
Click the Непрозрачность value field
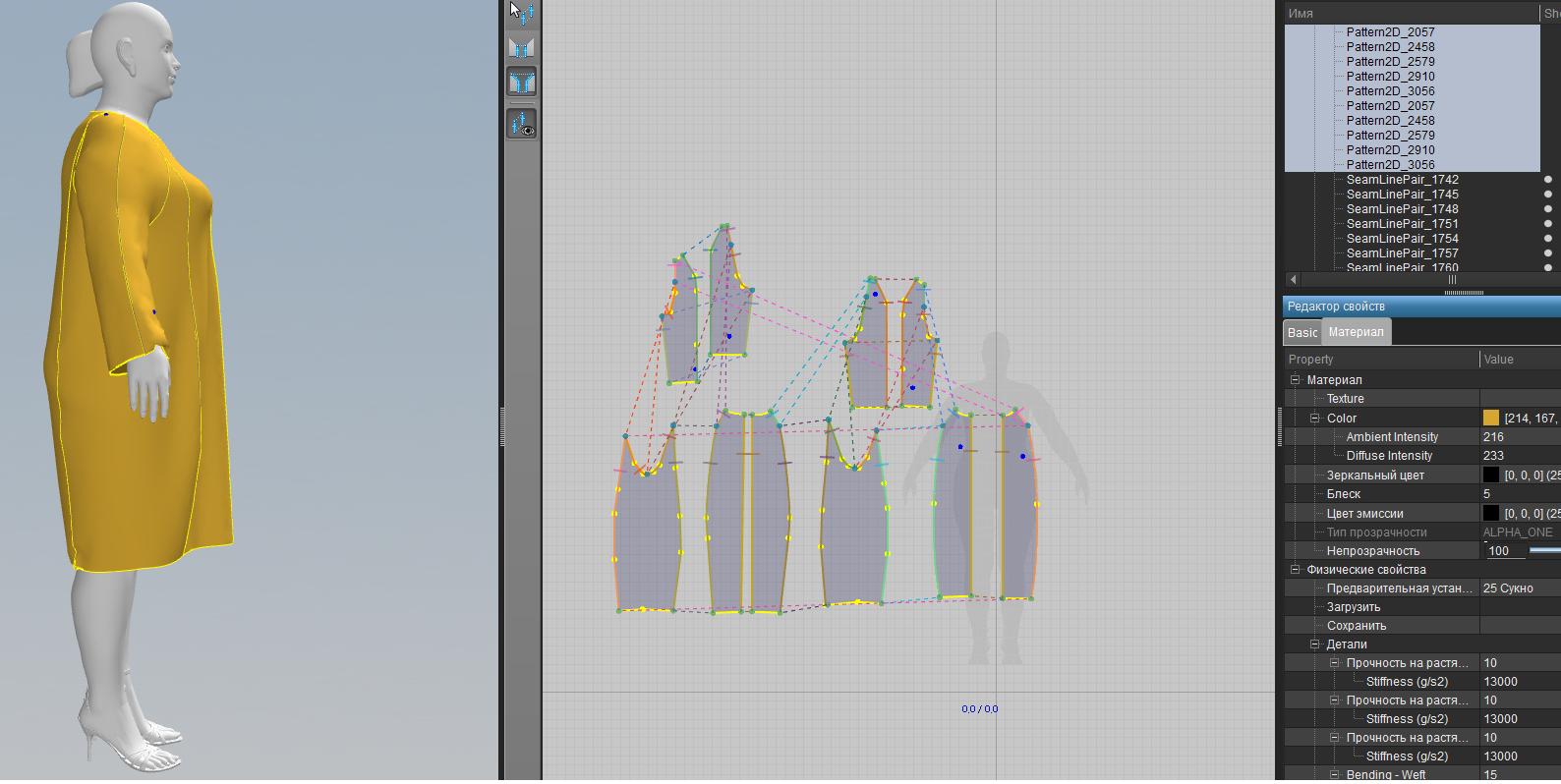tap(1504, 551)
